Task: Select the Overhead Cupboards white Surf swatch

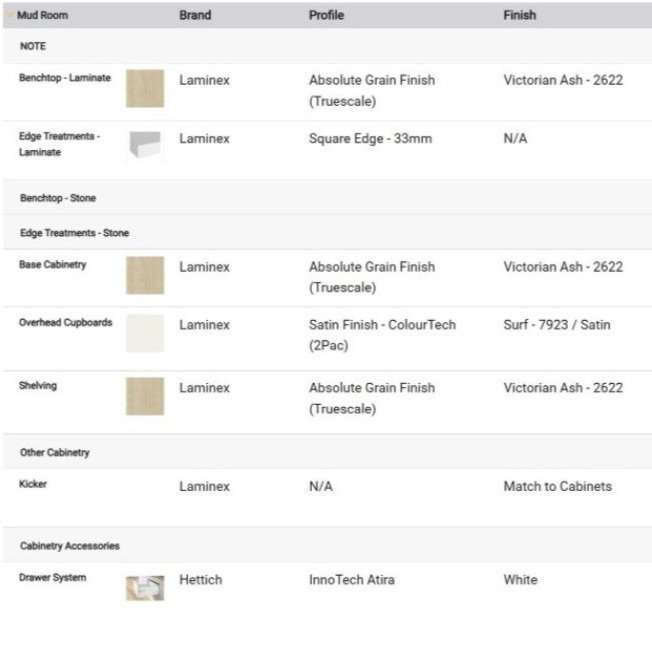Action: pyautogui.click(x=145, y=333)
